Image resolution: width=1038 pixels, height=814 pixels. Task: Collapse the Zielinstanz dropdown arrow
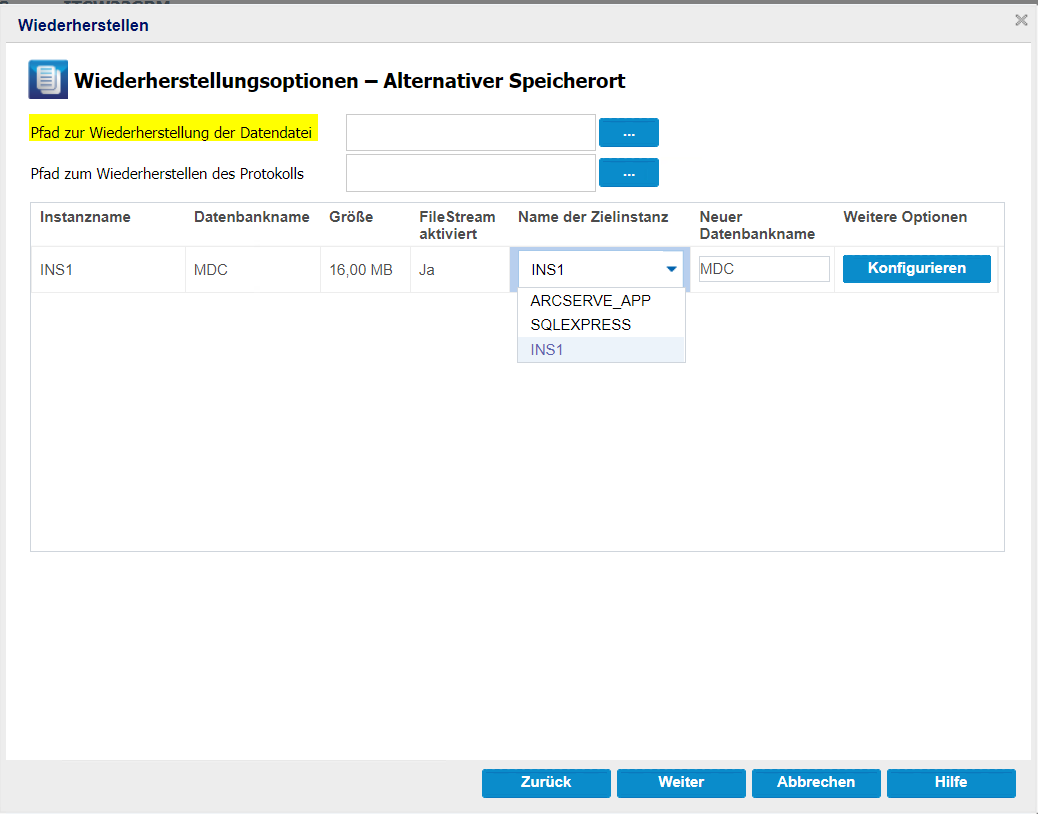pos(671,269)
